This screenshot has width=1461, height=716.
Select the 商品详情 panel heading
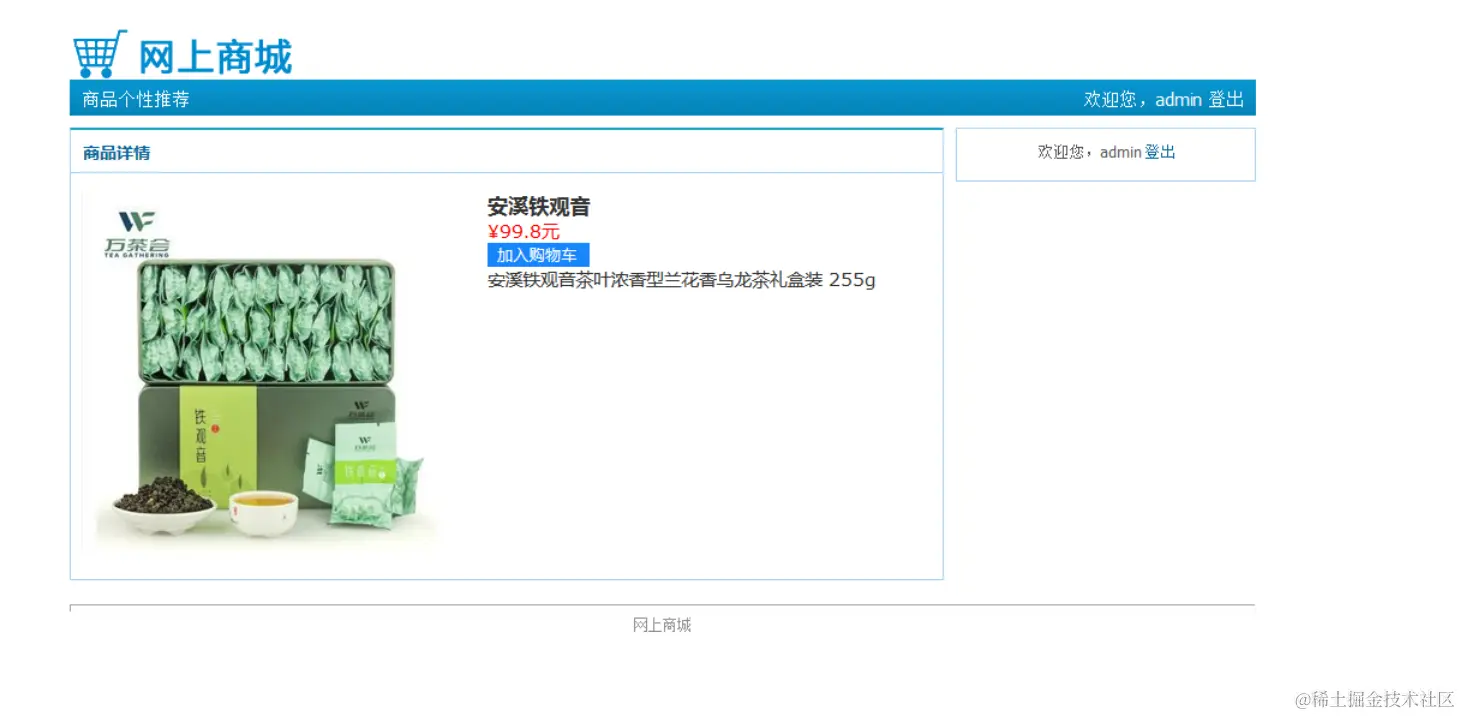(117, 153)
